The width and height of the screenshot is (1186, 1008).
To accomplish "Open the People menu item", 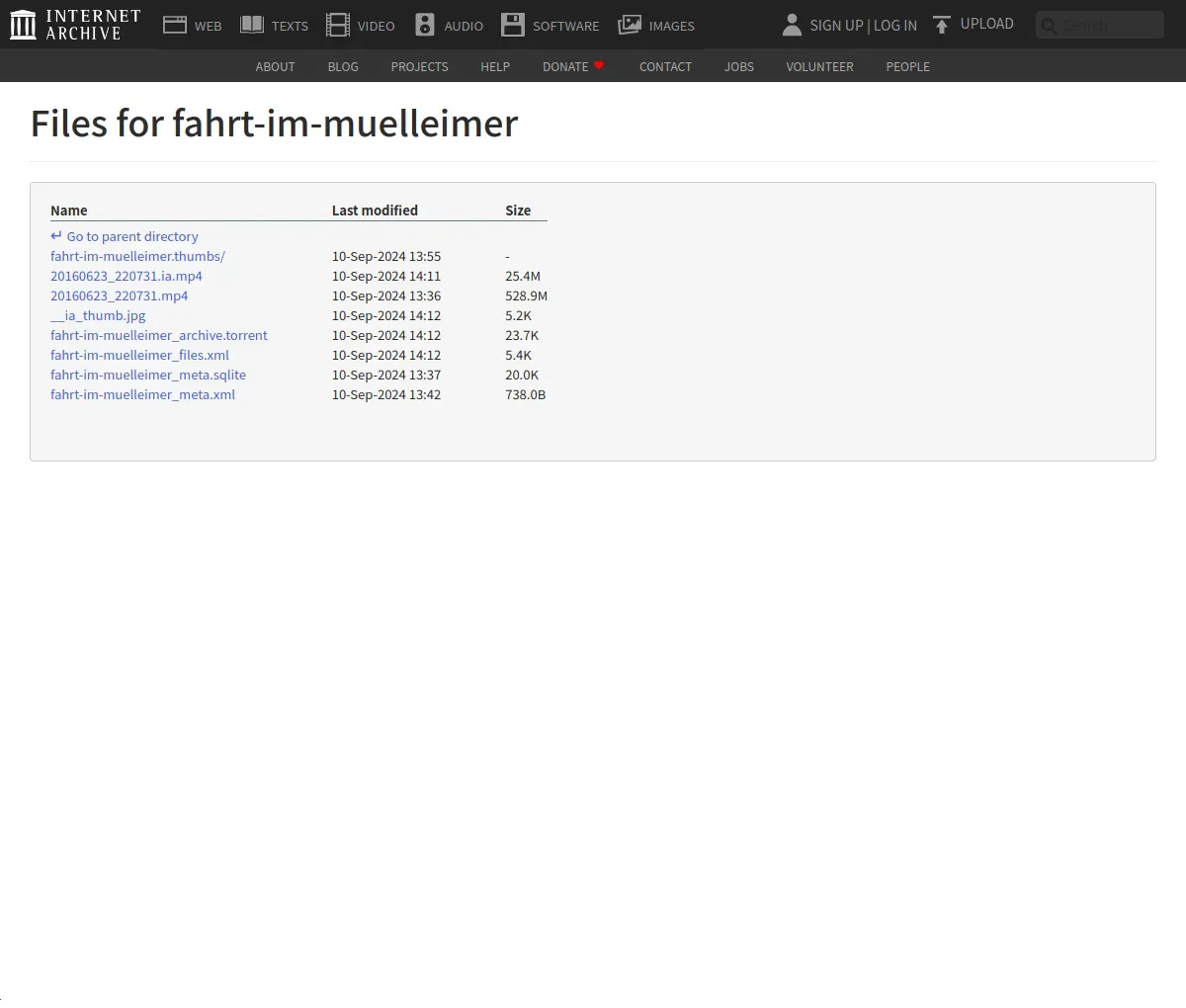I will (x=907, y=66).
